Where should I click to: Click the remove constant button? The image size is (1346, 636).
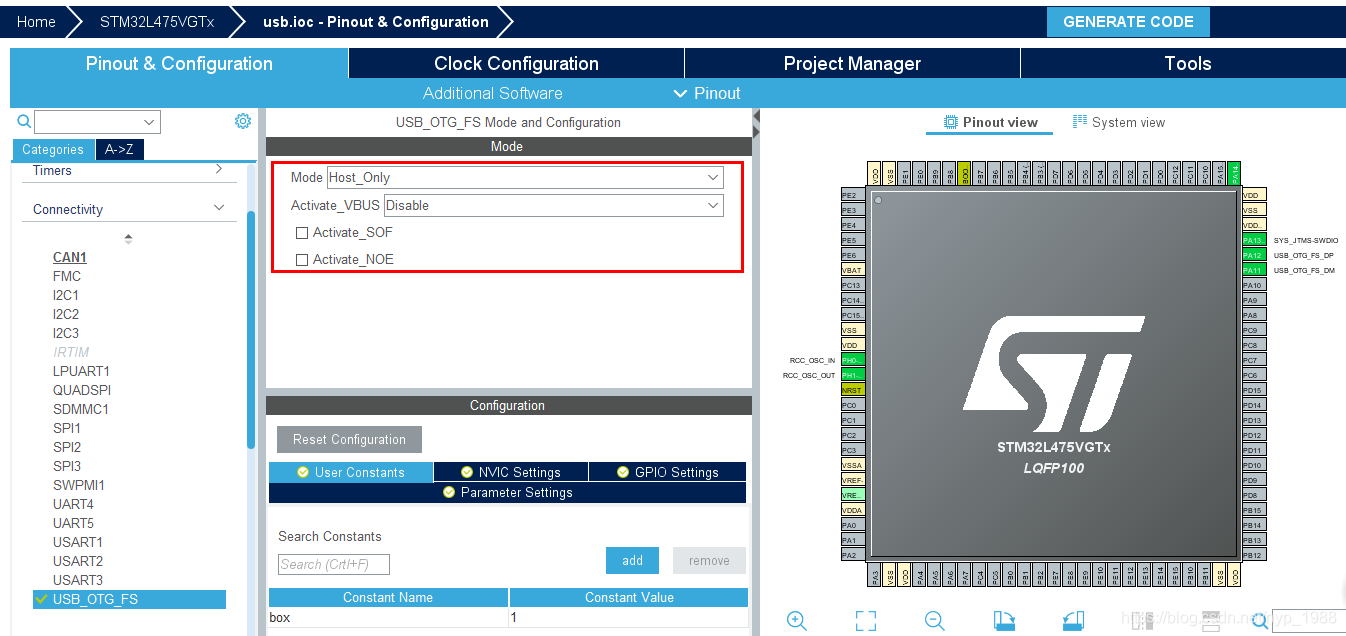coord(709,561)
